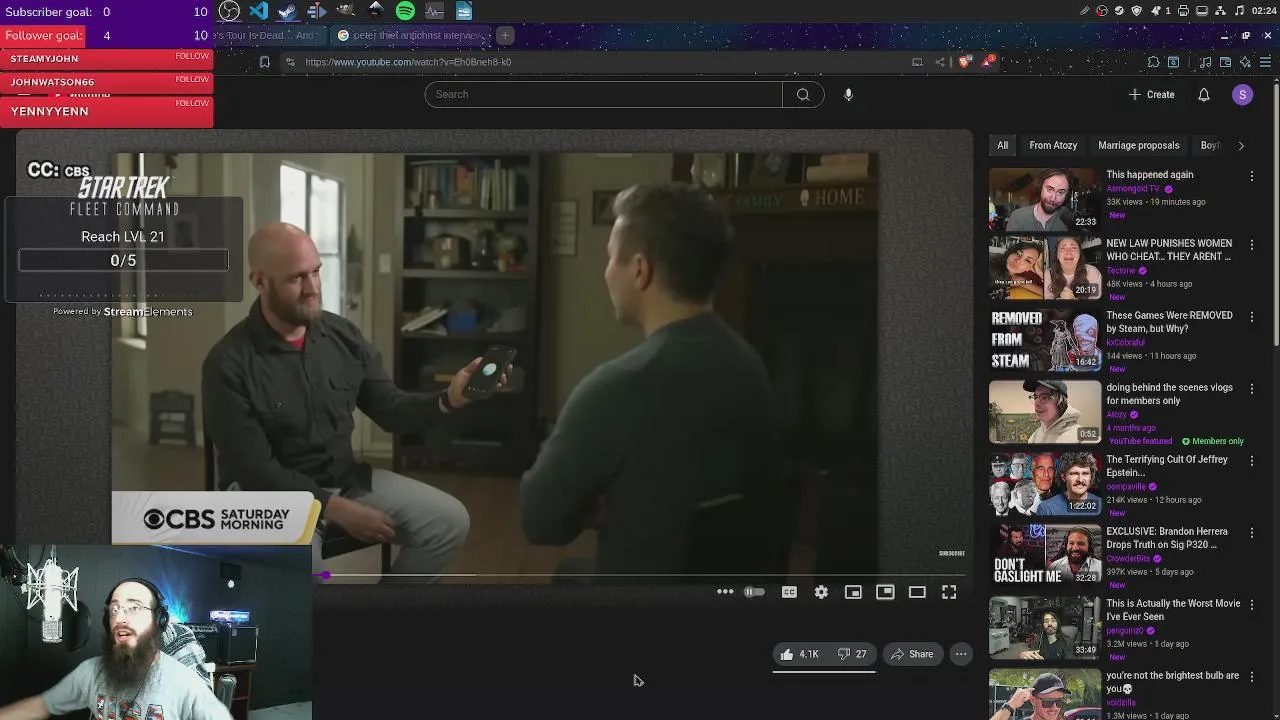Viewport: 1280px width, 720px height.
Task: Open a new browser tab with plus
Action: pyautogui.click(x=505, y=35)
